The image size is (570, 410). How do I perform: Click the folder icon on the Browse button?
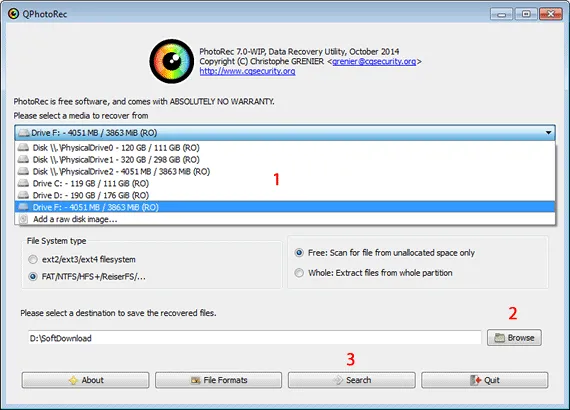pos(499,338)
